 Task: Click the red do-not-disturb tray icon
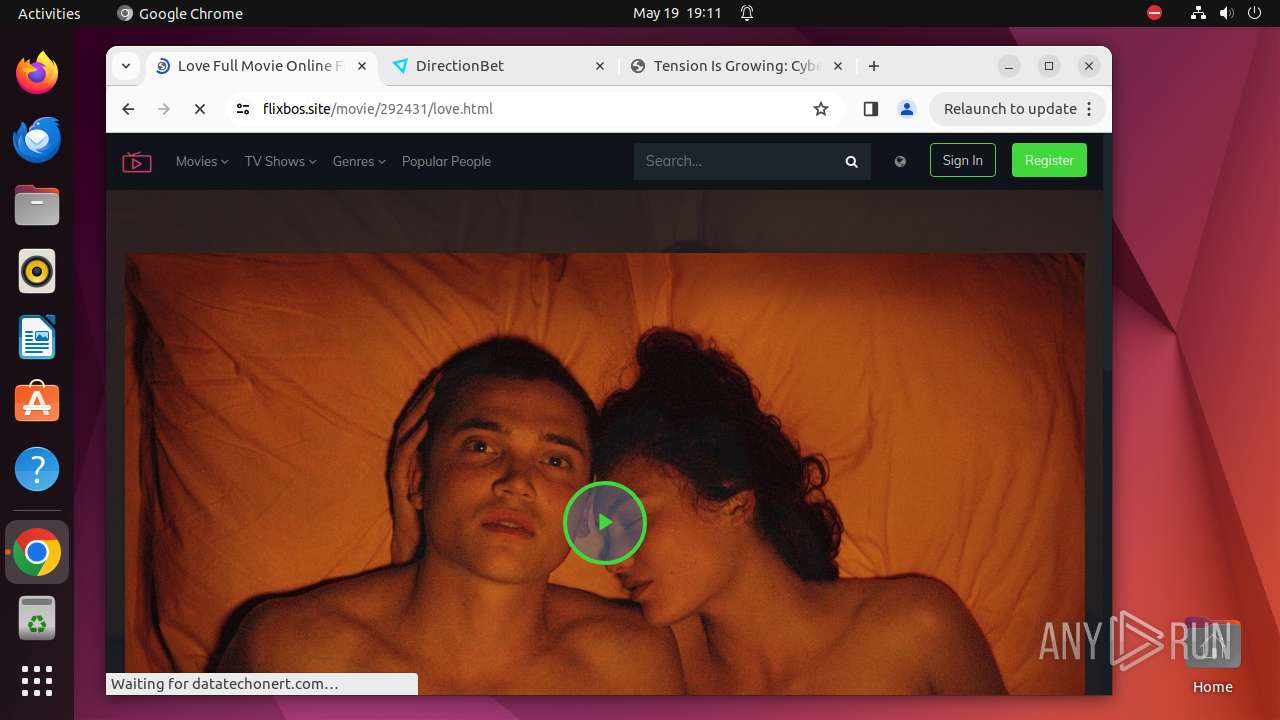pyautogui.click(x=1154, y=13)
